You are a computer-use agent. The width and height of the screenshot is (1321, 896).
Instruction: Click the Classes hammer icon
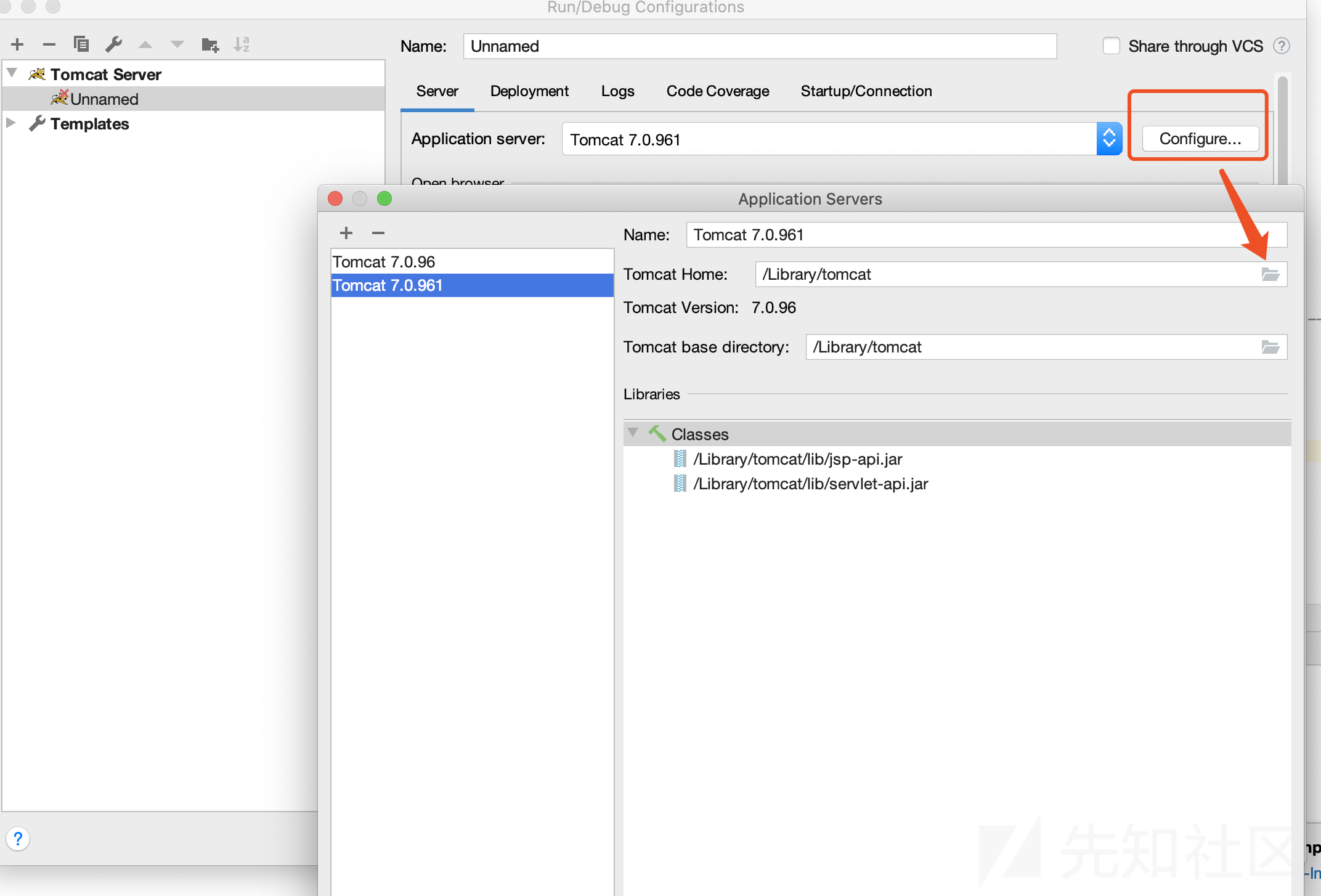coord(657,434)
